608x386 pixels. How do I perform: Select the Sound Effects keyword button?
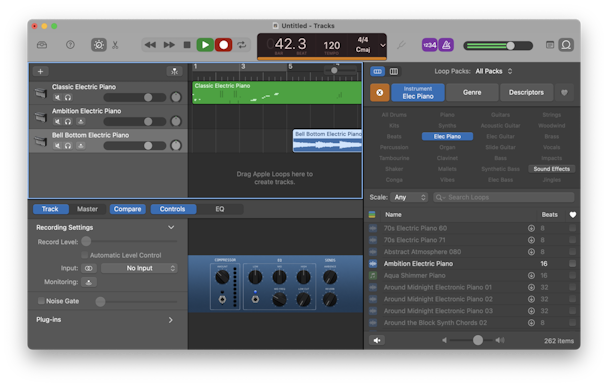551,169
